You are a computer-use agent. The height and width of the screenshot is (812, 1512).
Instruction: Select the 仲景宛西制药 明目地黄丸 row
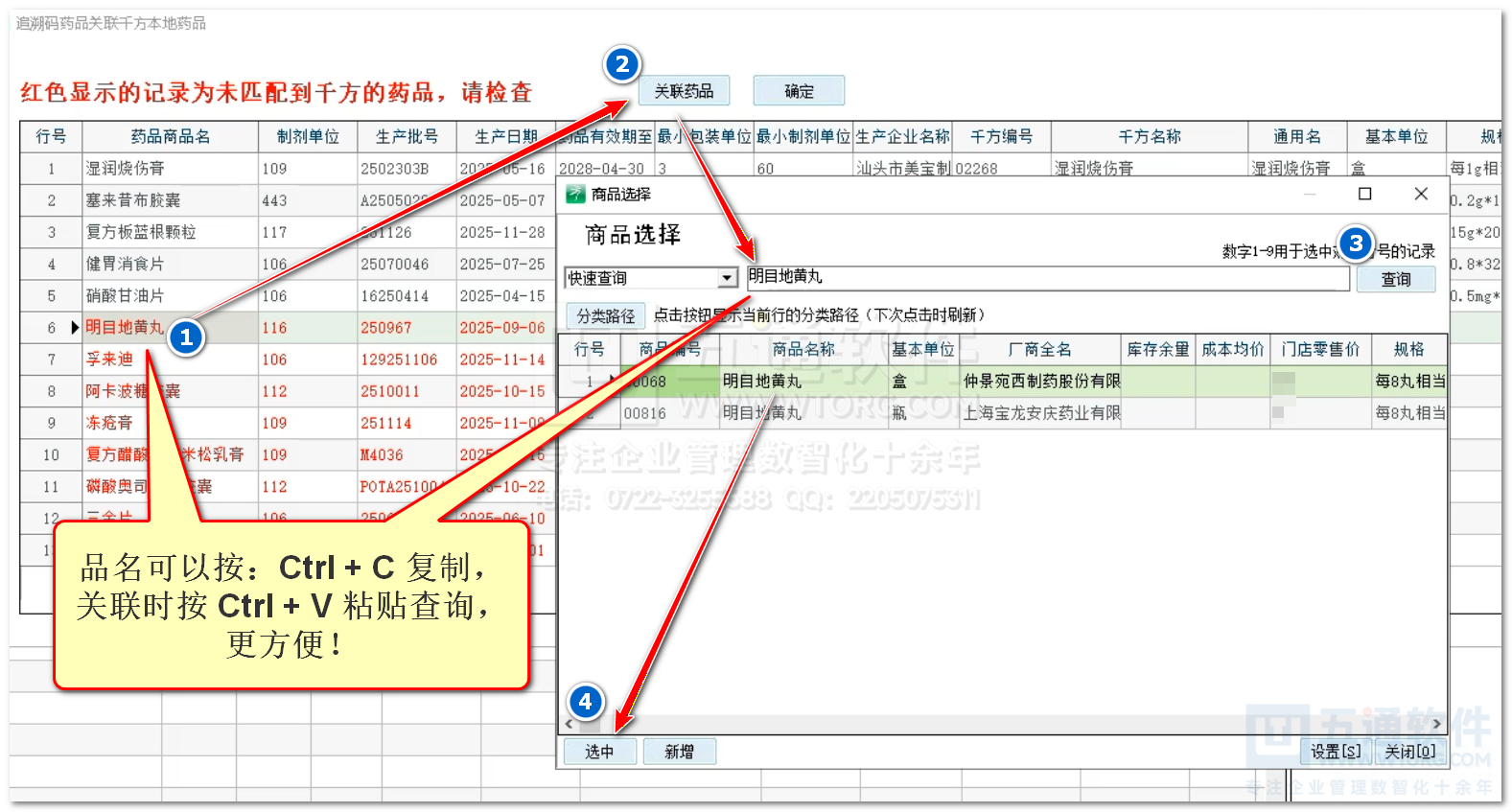(1040, 382)
